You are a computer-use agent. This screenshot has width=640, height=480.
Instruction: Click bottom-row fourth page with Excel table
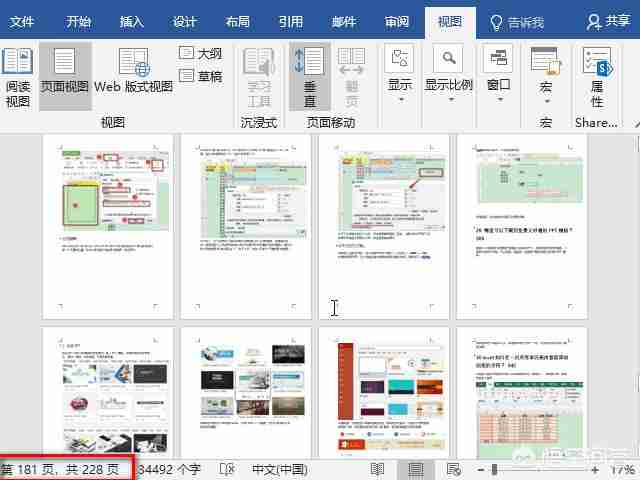(522, 393)
